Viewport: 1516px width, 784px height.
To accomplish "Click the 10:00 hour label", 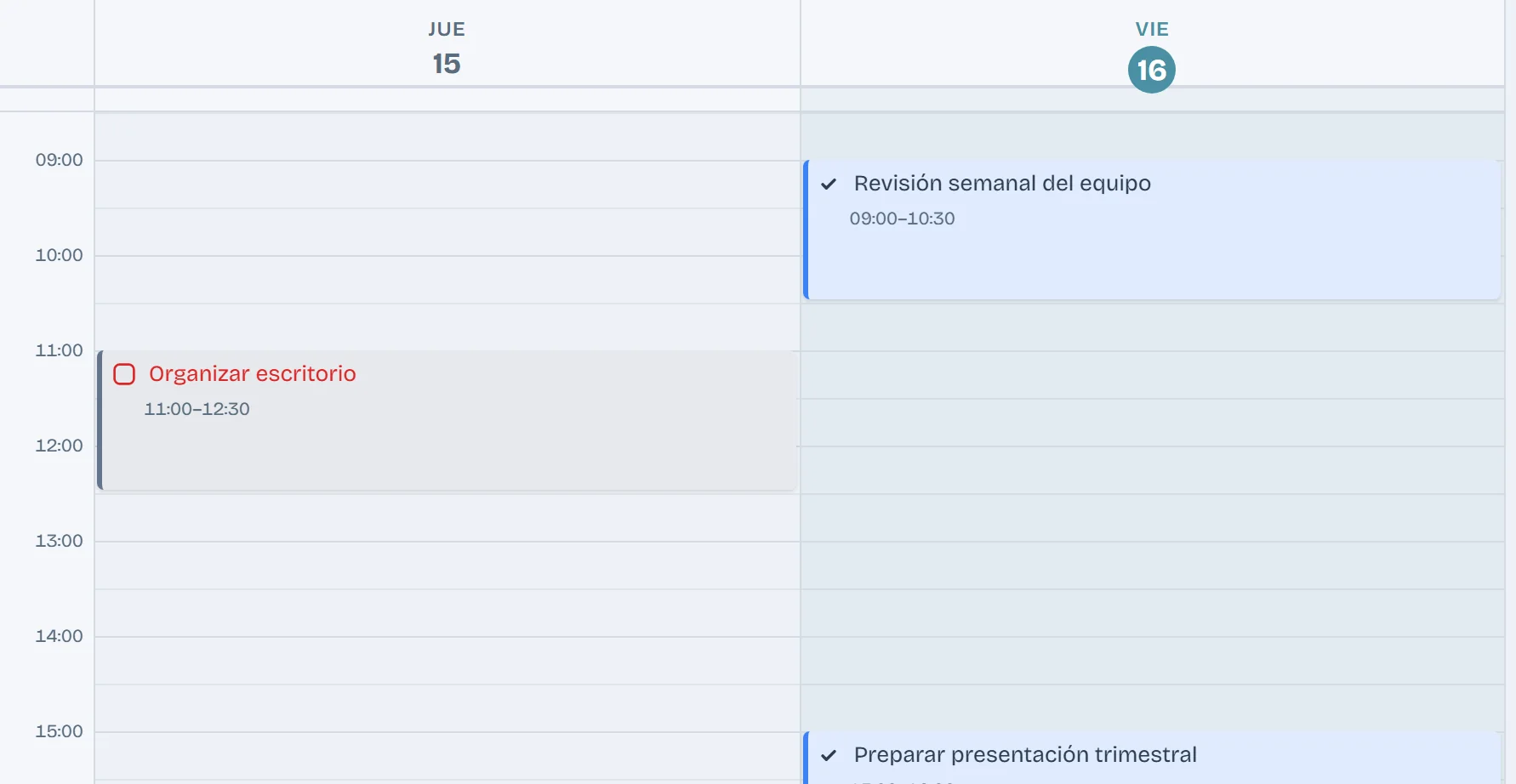I will tap(59, 255).
